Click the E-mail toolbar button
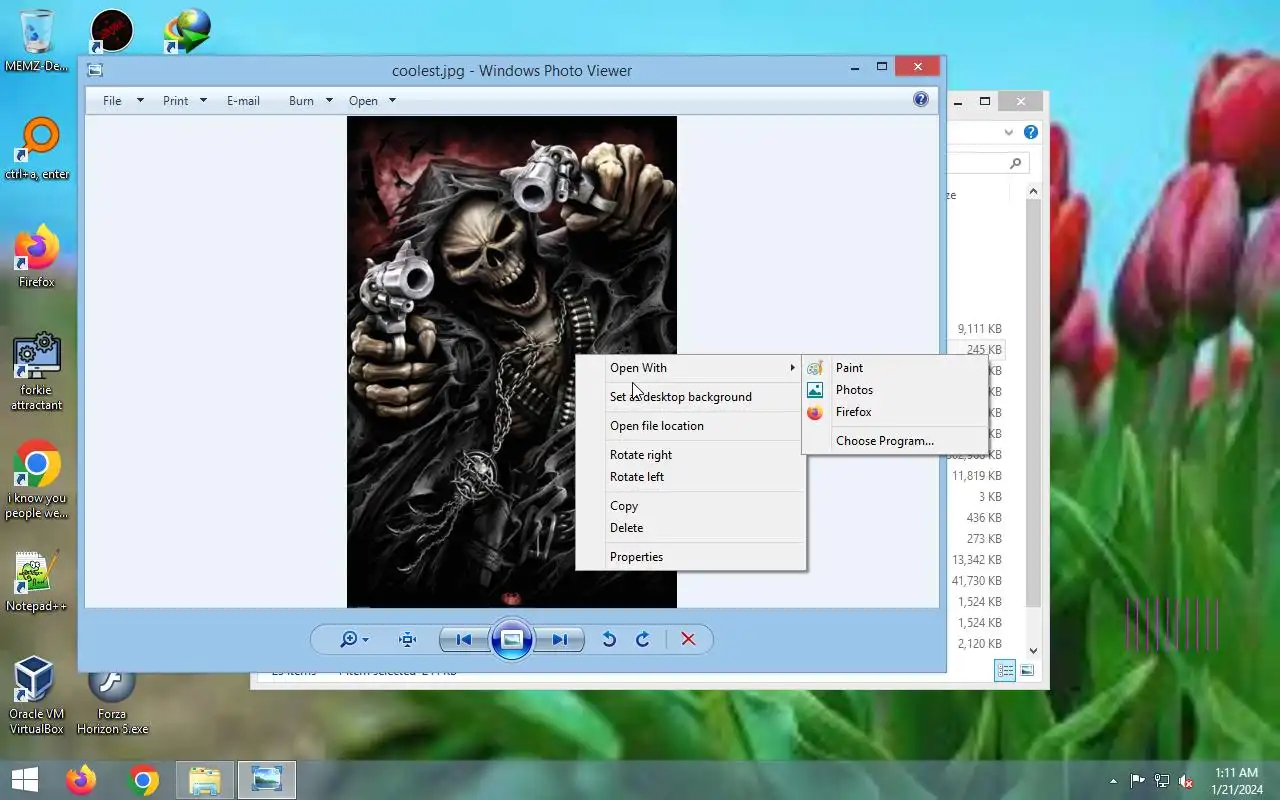 click(x=243, y=100)
